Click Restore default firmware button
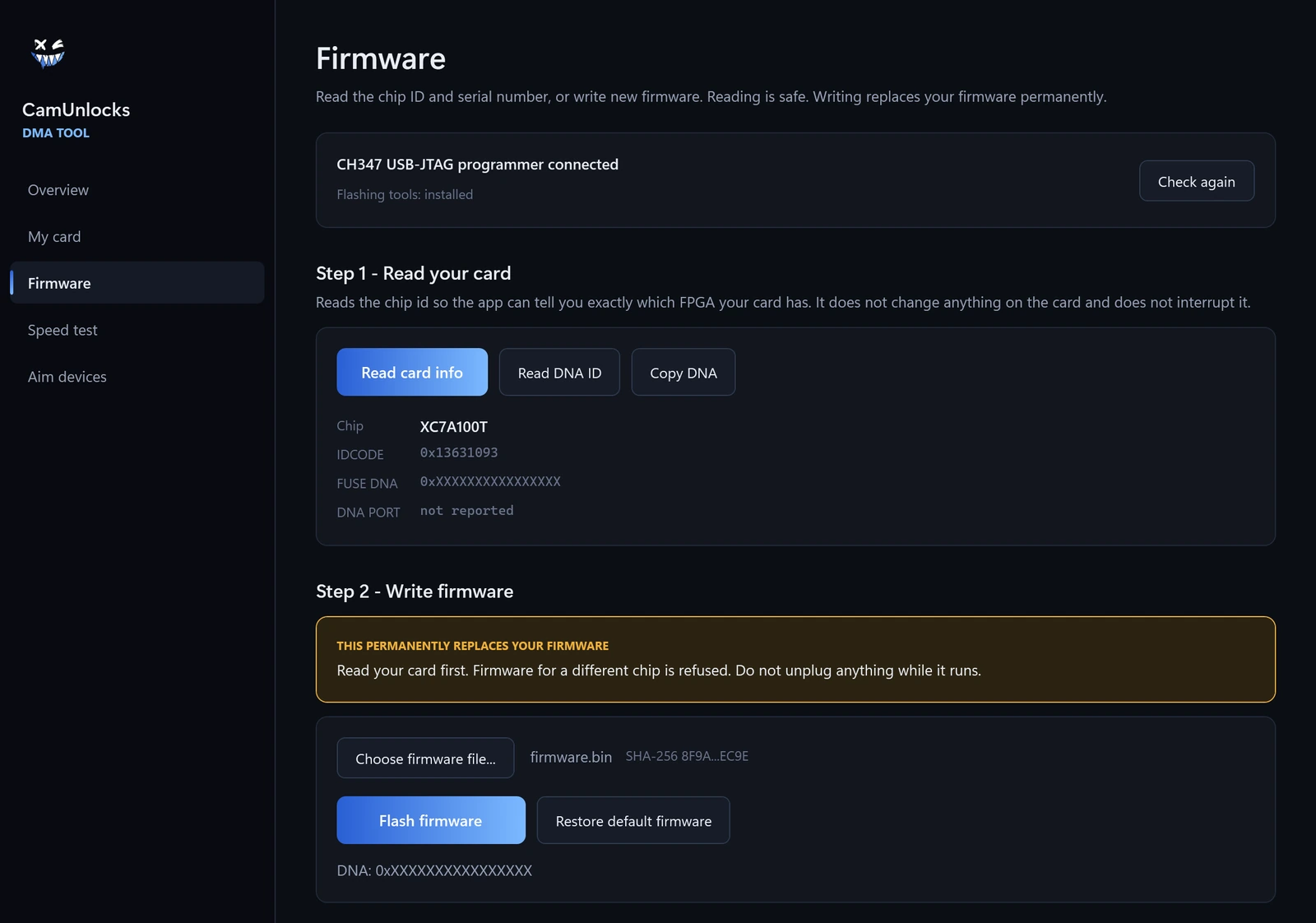 633,820
